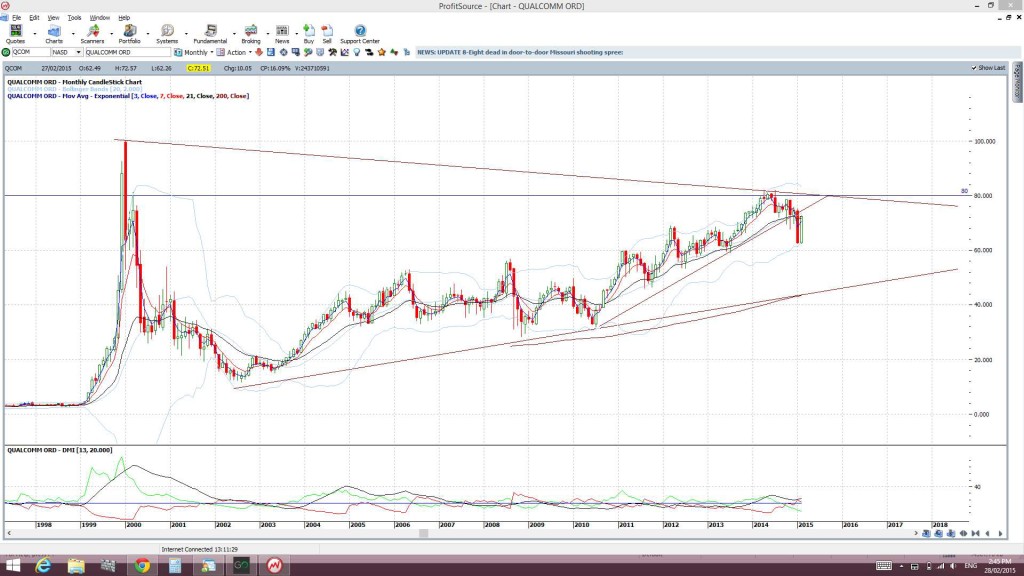Click the monitor icon after the compass icon
This screenshot has width=1024, height=576.
(x=295, y=52)
